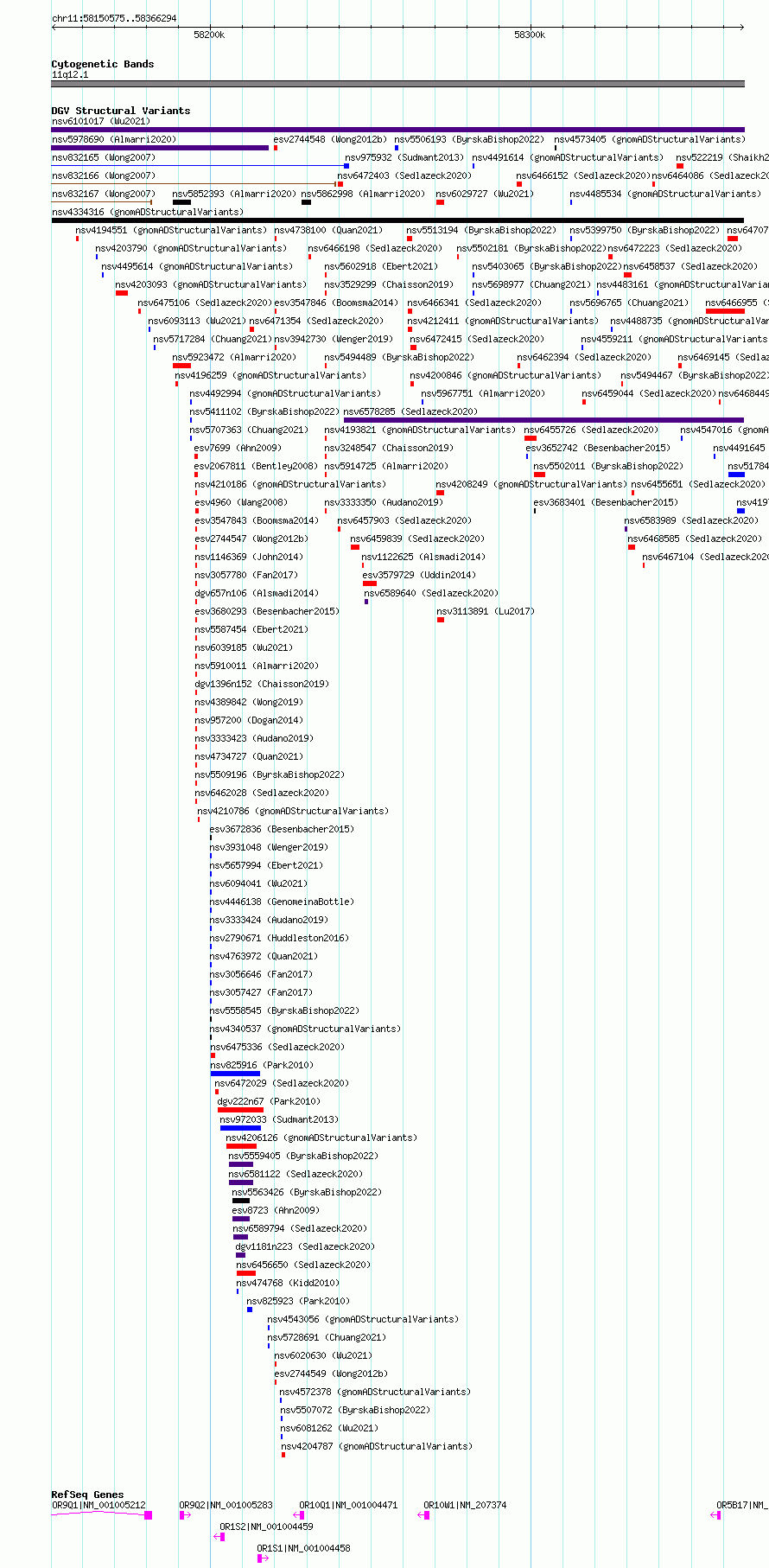769x1568 pixels.
Task: Click the red bar under nsv4206126
Action: click(x=241, y=1146)
